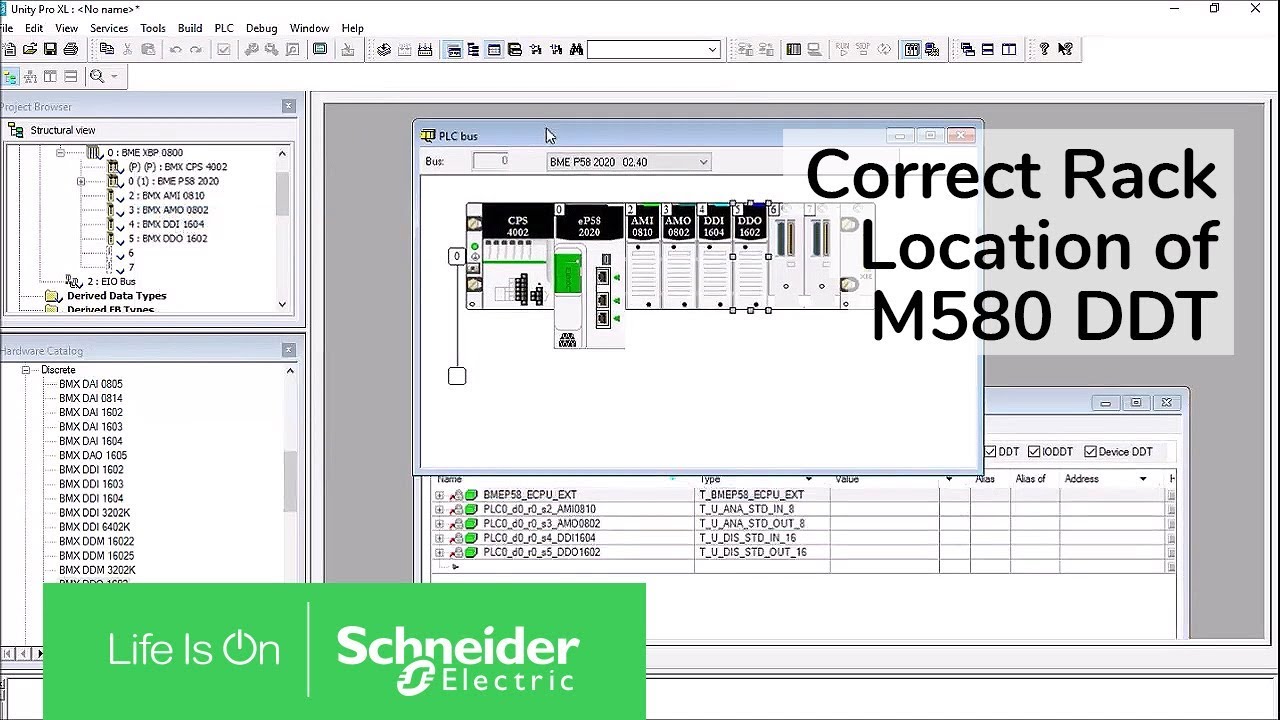Viewport: 1280px width, 720px height.
Task: Open the search combo box in toolbar
Action: [x=654, y=49]
